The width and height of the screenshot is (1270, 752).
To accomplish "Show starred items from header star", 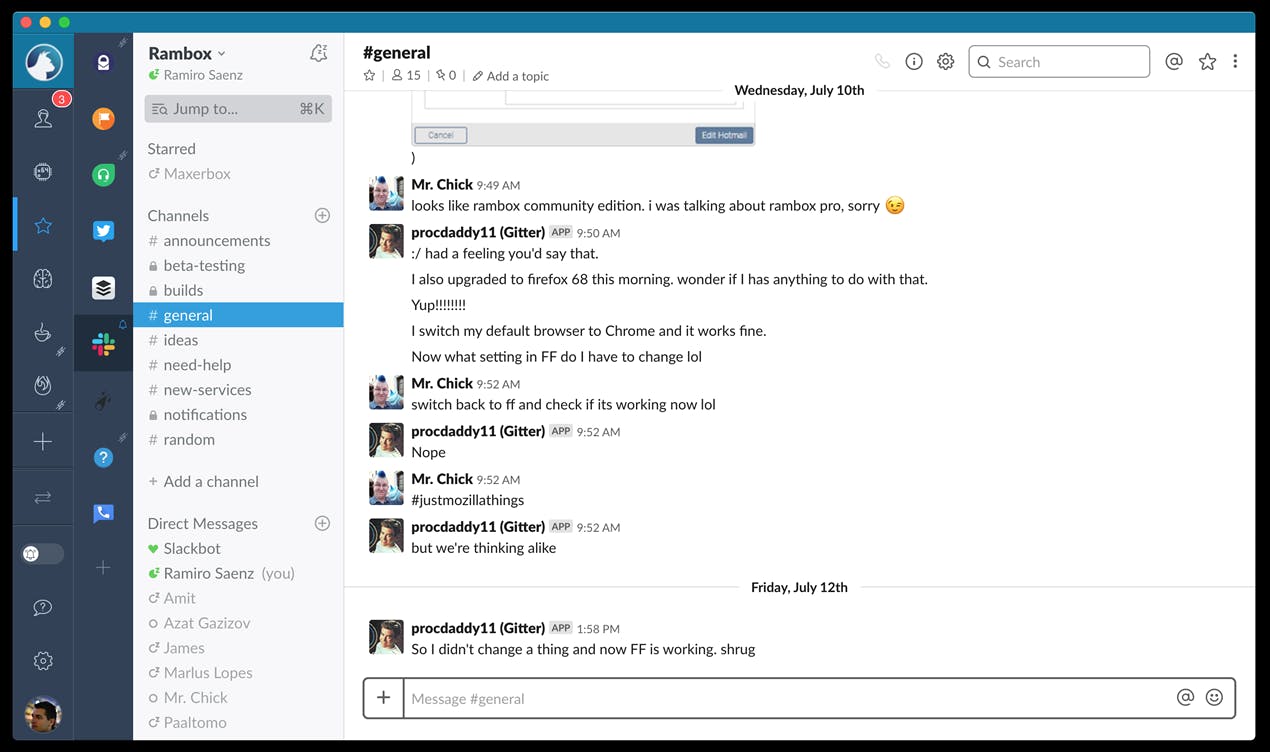I will pos(1208,62).
